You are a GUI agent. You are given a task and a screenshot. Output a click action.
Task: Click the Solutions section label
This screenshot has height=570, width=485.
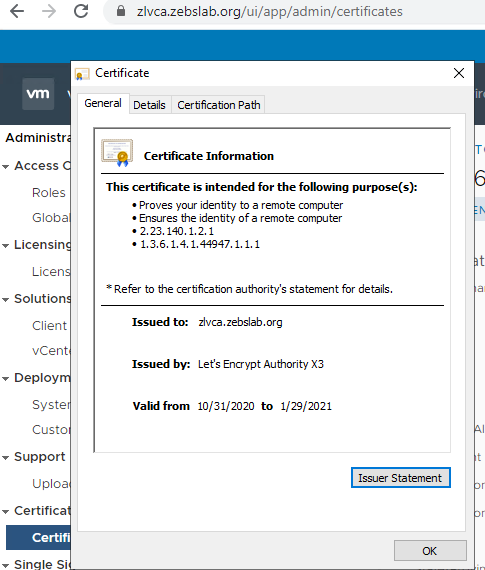pyautogui.click(x=43, y=298)
